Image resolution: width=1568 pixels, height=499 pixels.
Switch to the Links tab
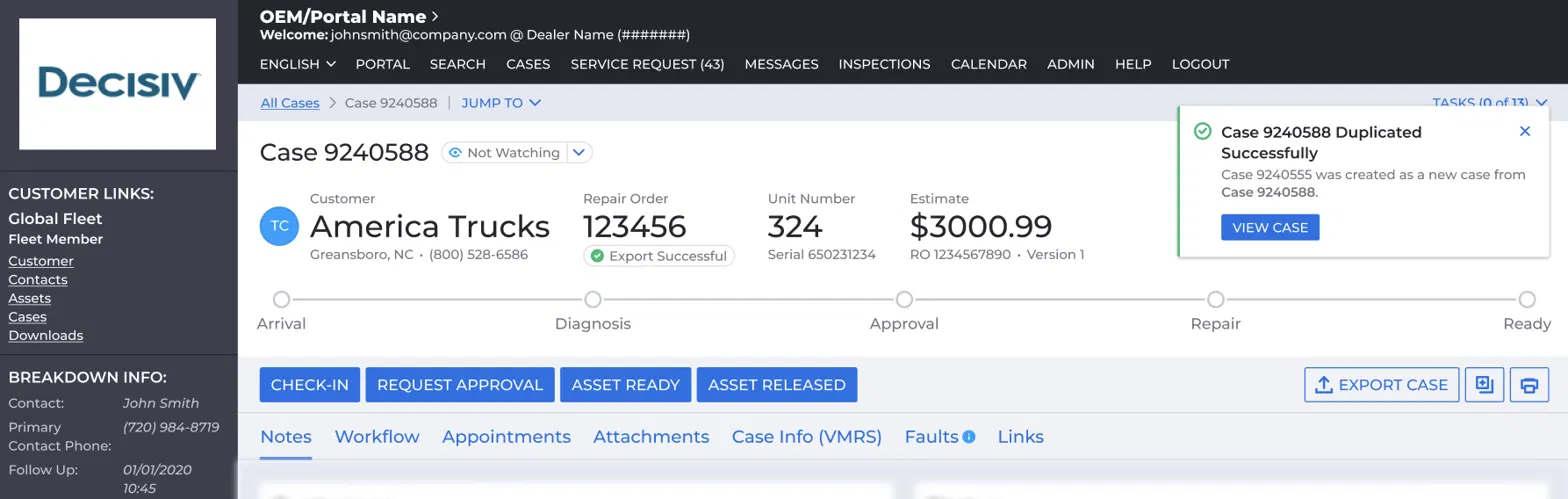pos(1021,437)
